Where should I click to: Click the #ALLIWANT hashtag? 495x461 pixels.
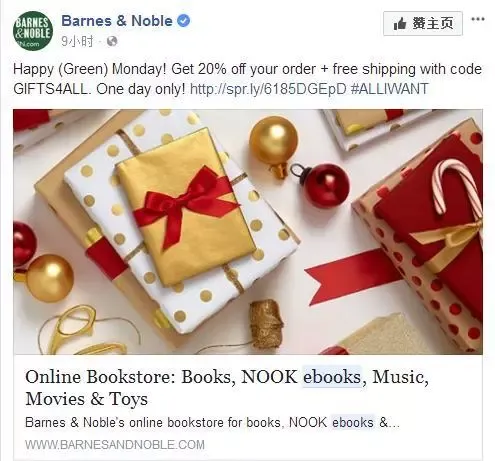pyautogui.click(x=389, y=89)
